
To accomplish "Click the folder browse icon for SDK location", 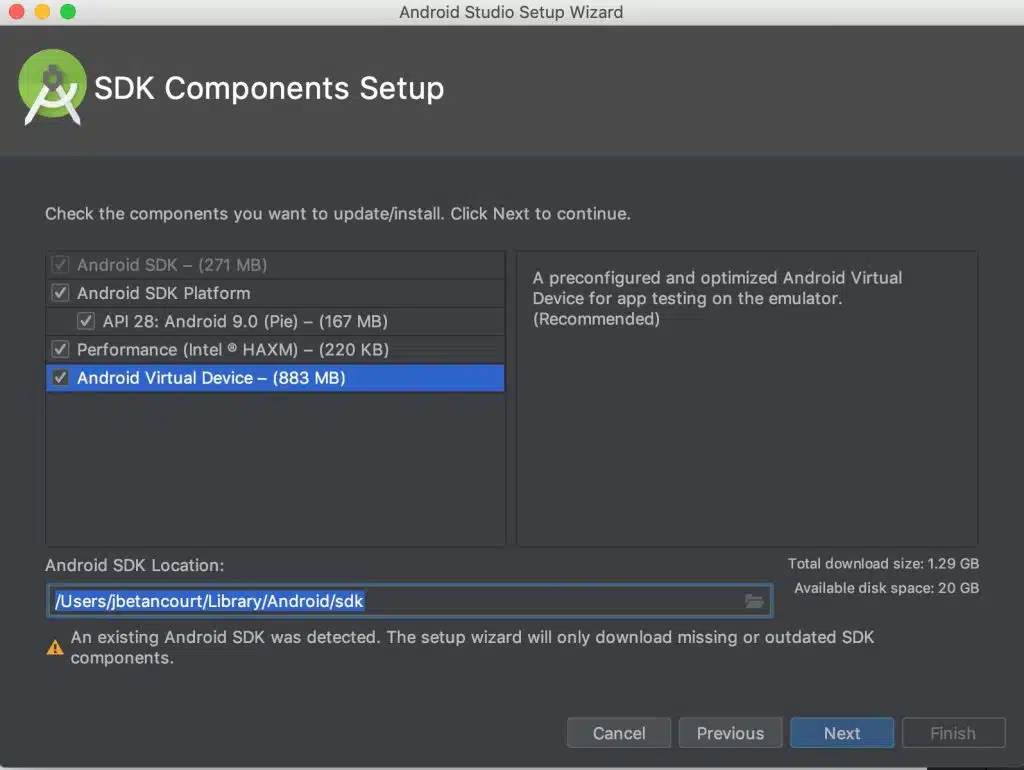I will [754, 601].
